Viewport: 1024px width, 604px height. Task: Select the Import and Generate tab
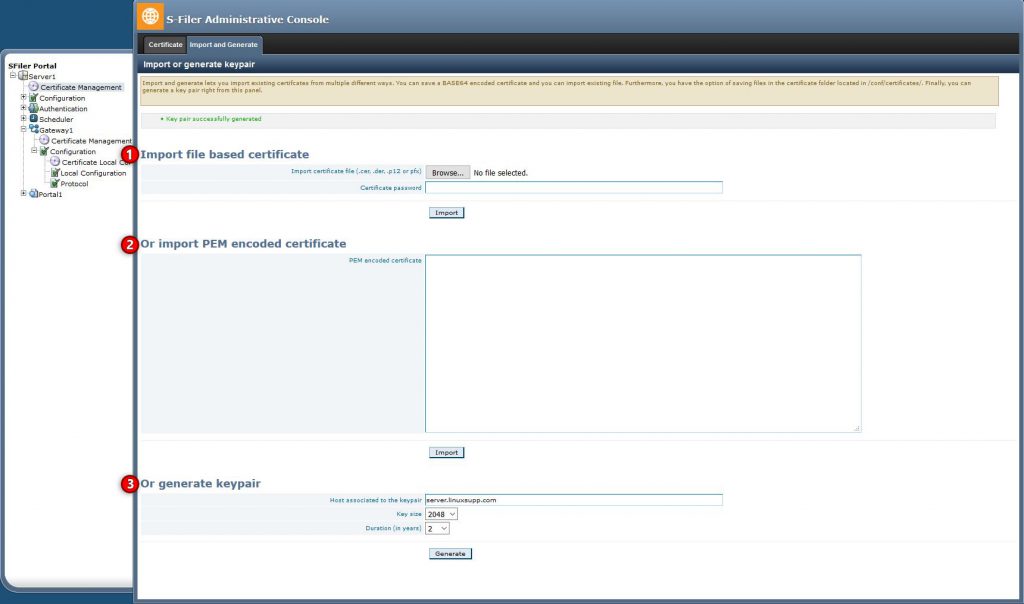tap(224, 44)
